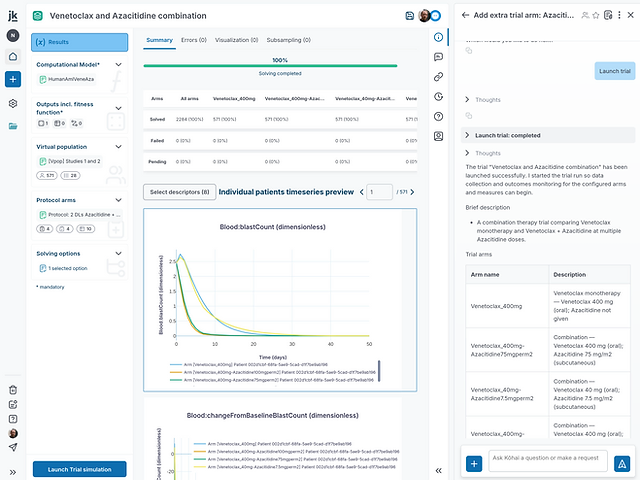Open the settings cog icon in left sidebar
Screen dimensions: 640x480
[x=13, y=103]
